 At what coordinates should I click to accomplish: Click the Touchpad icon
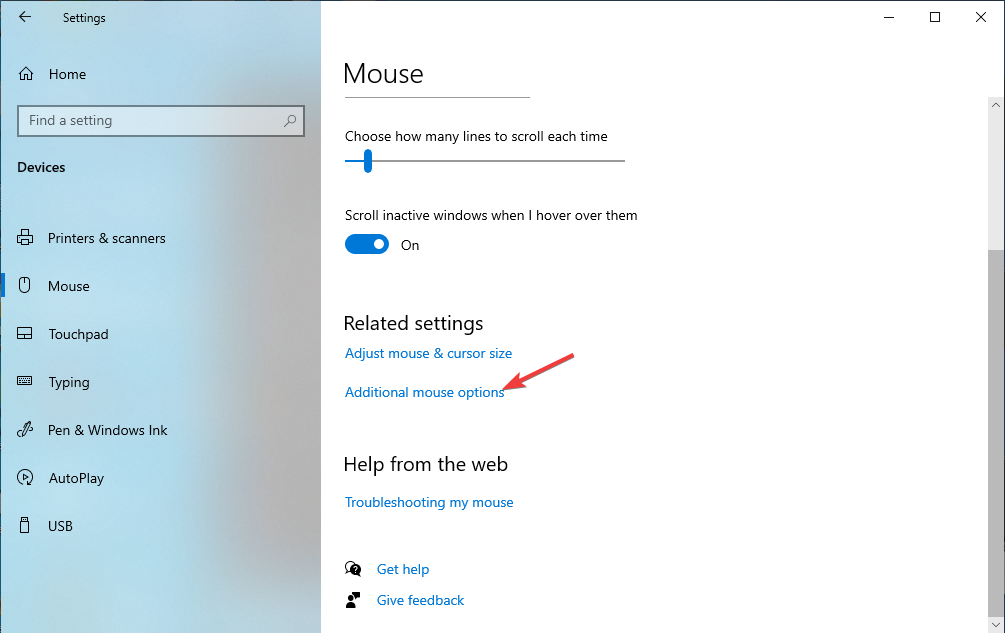click(26, 334)
